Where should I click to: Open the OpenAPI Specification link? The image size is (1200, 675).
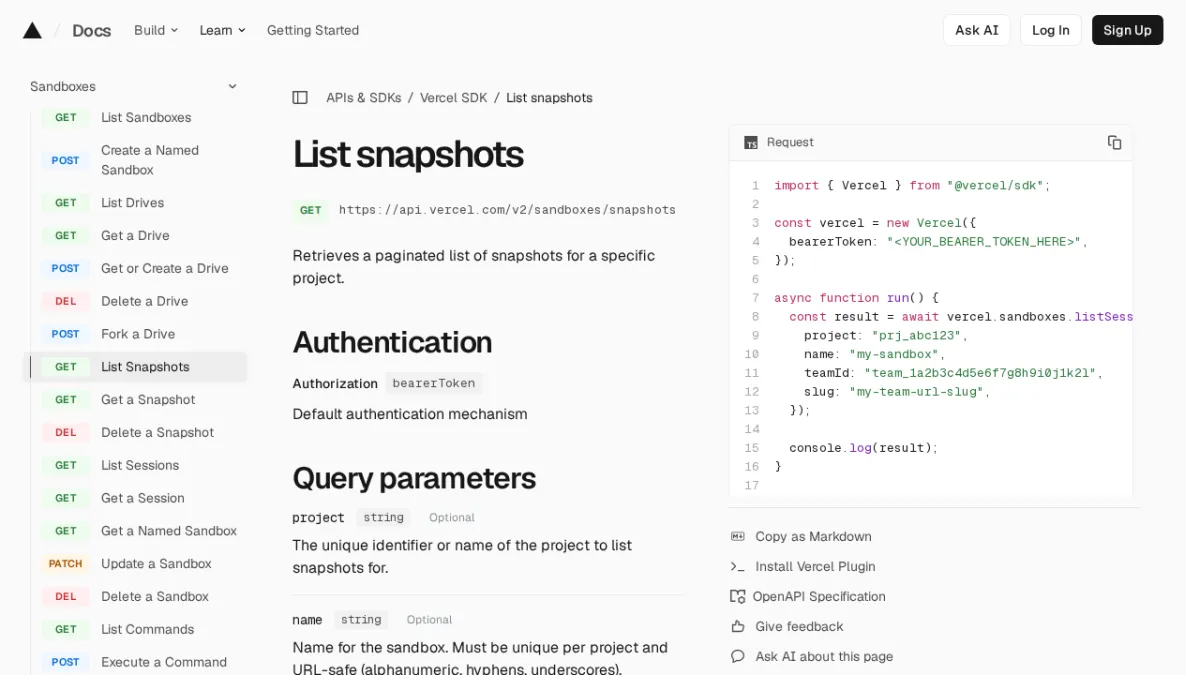pyautogui.click(x=819, y=597)
